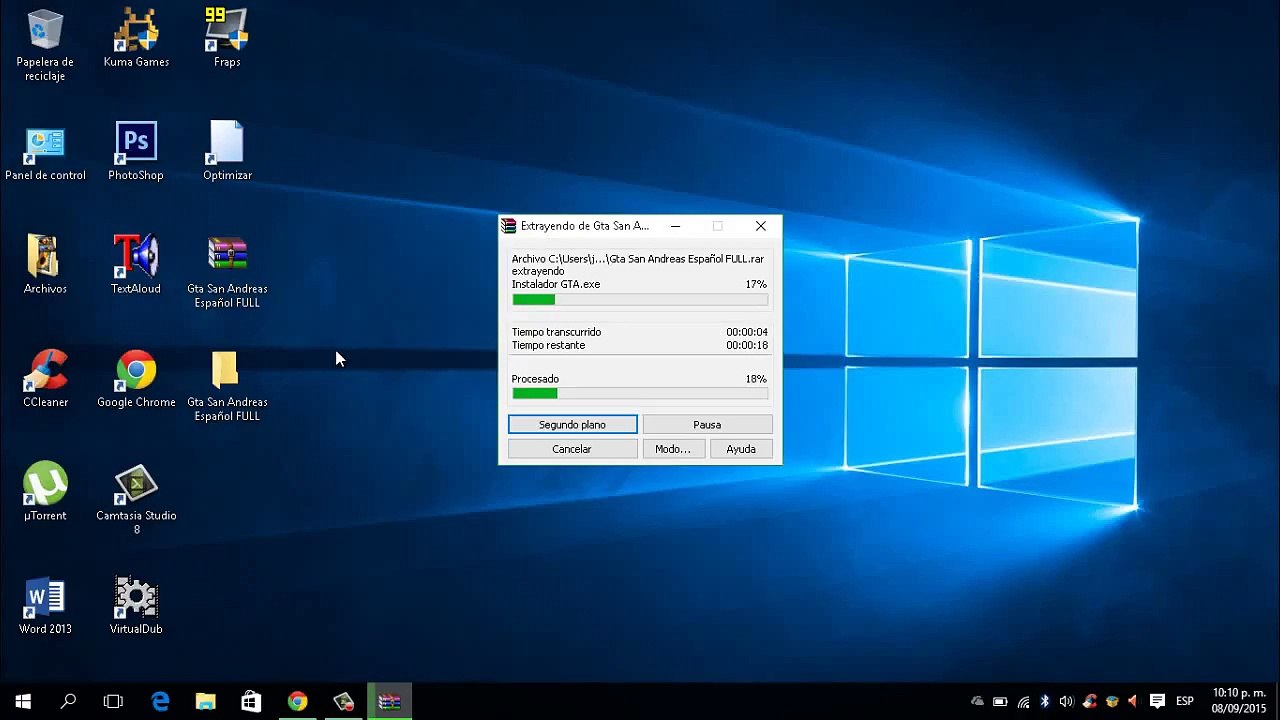The width and height of the screenshot is (1280, 720).
Task: Select the Gta San Andreas RAR archive icon
Action: click(227, 272)
